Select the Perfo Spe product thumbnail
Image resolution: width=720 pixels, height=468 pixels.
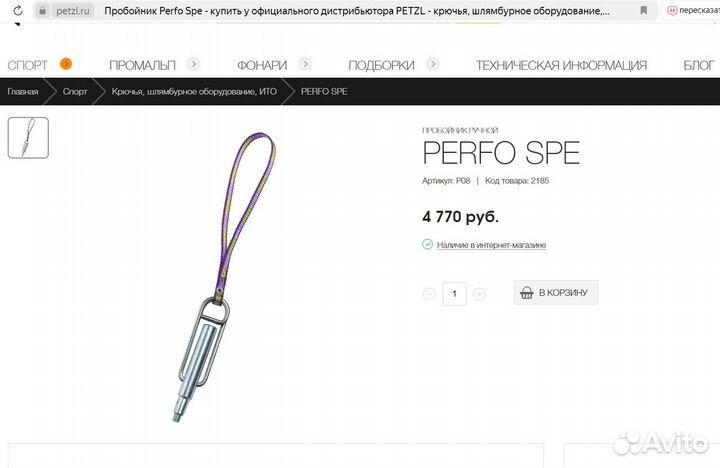28,138
